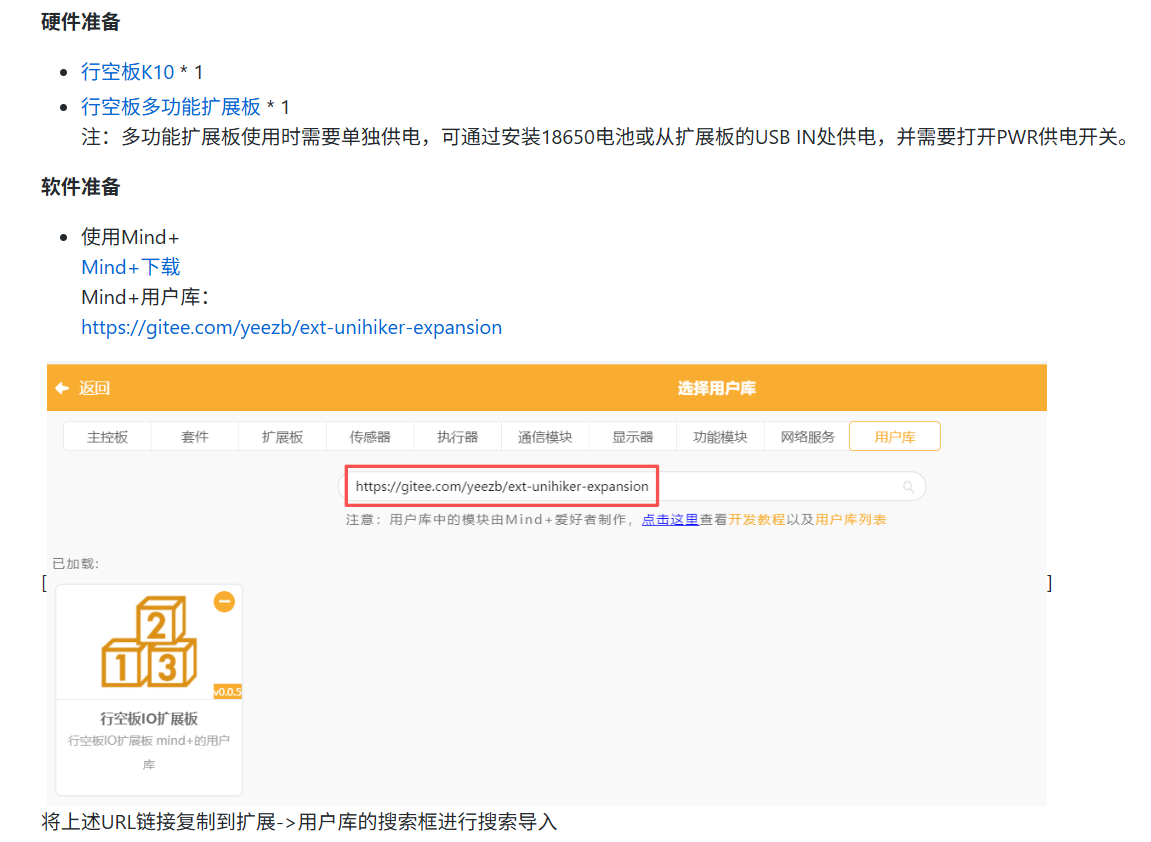Open the 行空板K10 link
The image size is (1151, 842).
click(x=128, y=72)
